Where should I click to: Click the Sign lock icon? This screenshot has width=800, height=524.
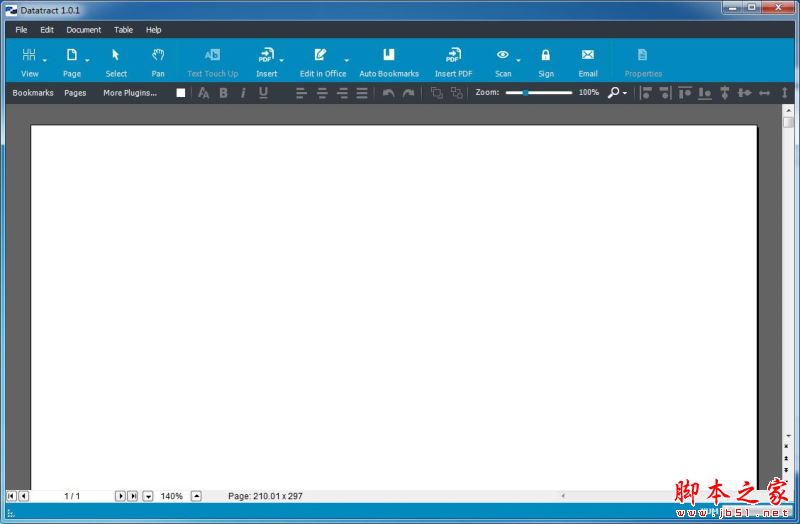coord(545,55)
